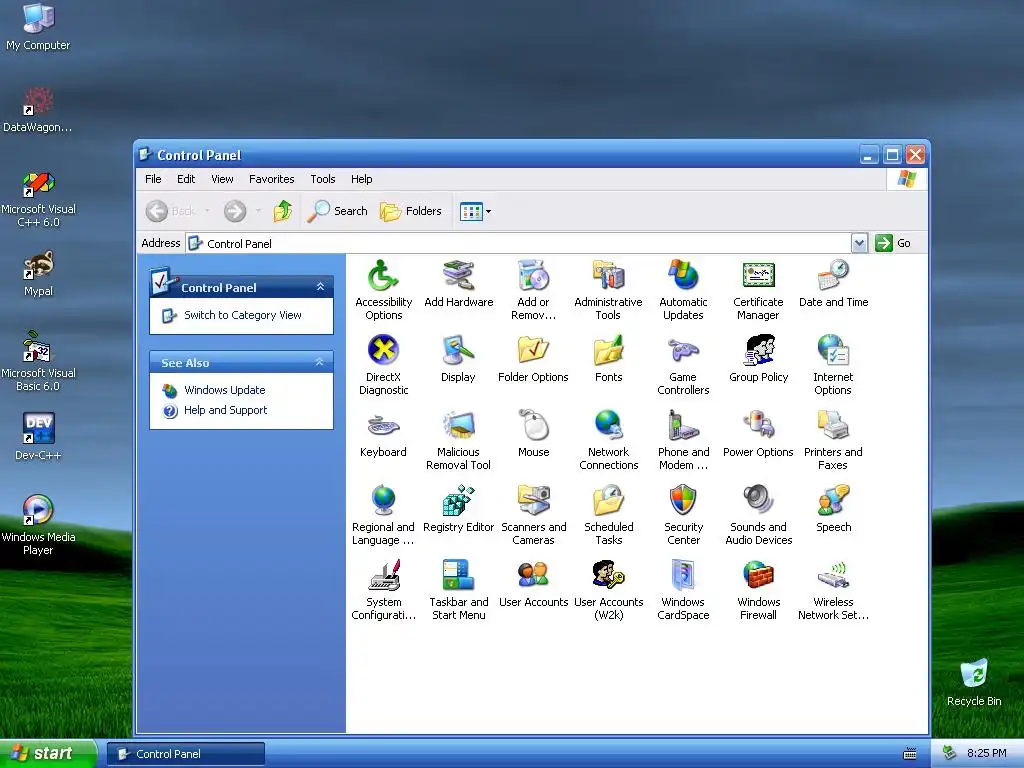The height and width of the screenshot is (768, 1024).
Task: Open Fonts folder icon
Action: point(609,350)
